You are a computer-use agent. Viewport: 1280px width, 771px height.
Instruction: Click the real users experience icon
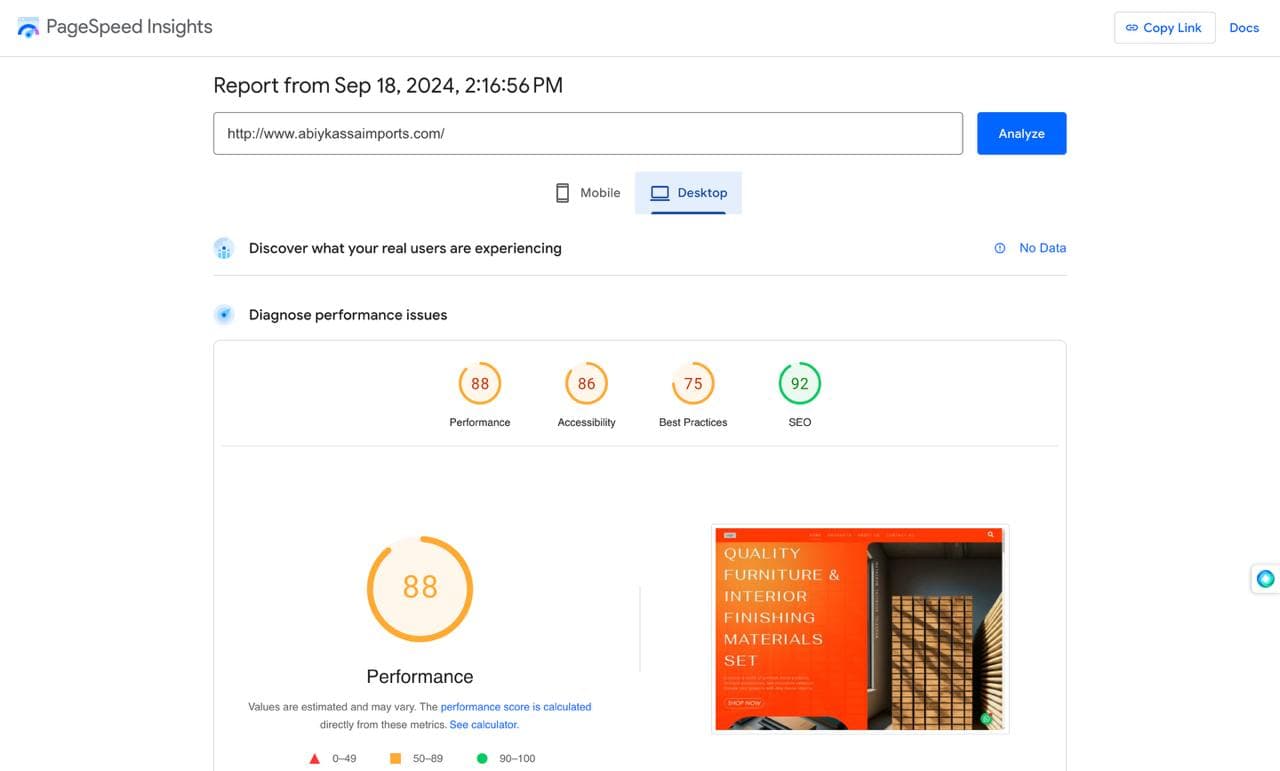tap(224, 249)
